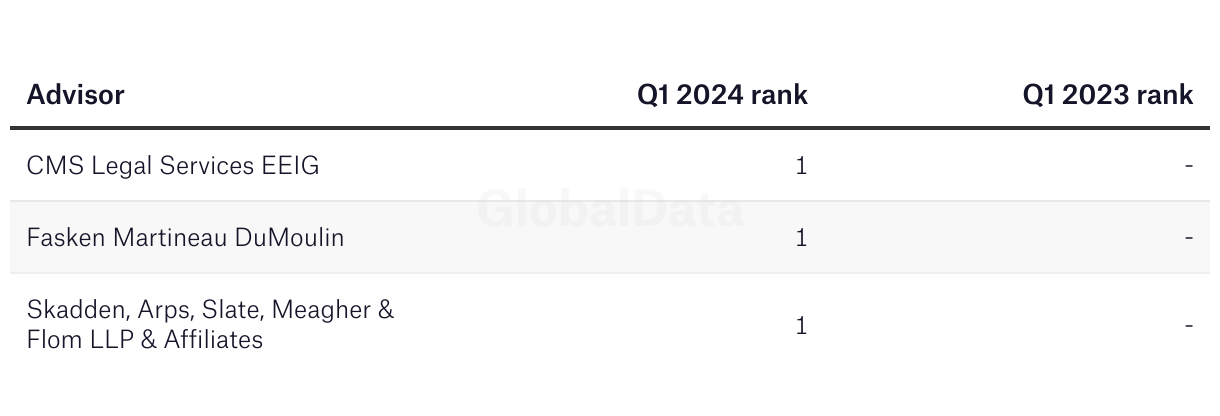Click the Flom LLP & Affiliates line
The width and height of the screenshot is (1220, 416).
click(x=145, y=340)
